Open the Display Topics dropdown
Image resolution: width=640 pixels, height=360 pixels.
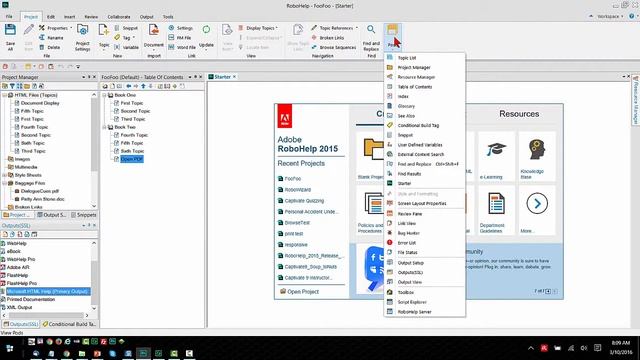(258, 28)
